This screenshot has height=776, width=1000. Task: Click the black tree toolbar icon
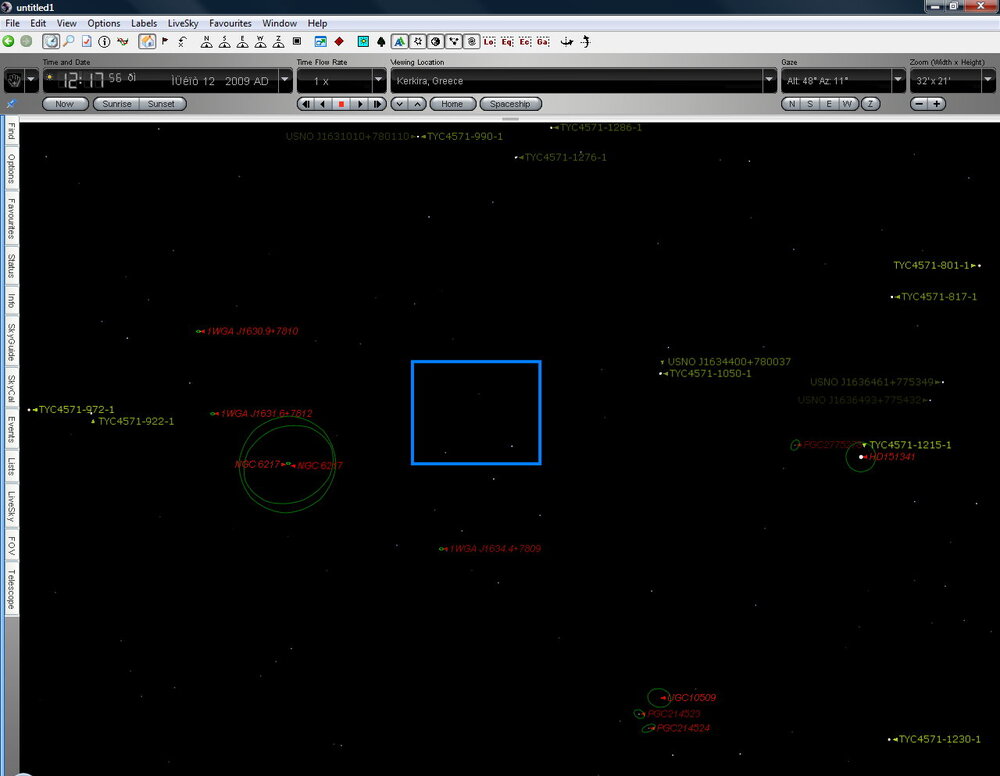[x=381, y=41]
